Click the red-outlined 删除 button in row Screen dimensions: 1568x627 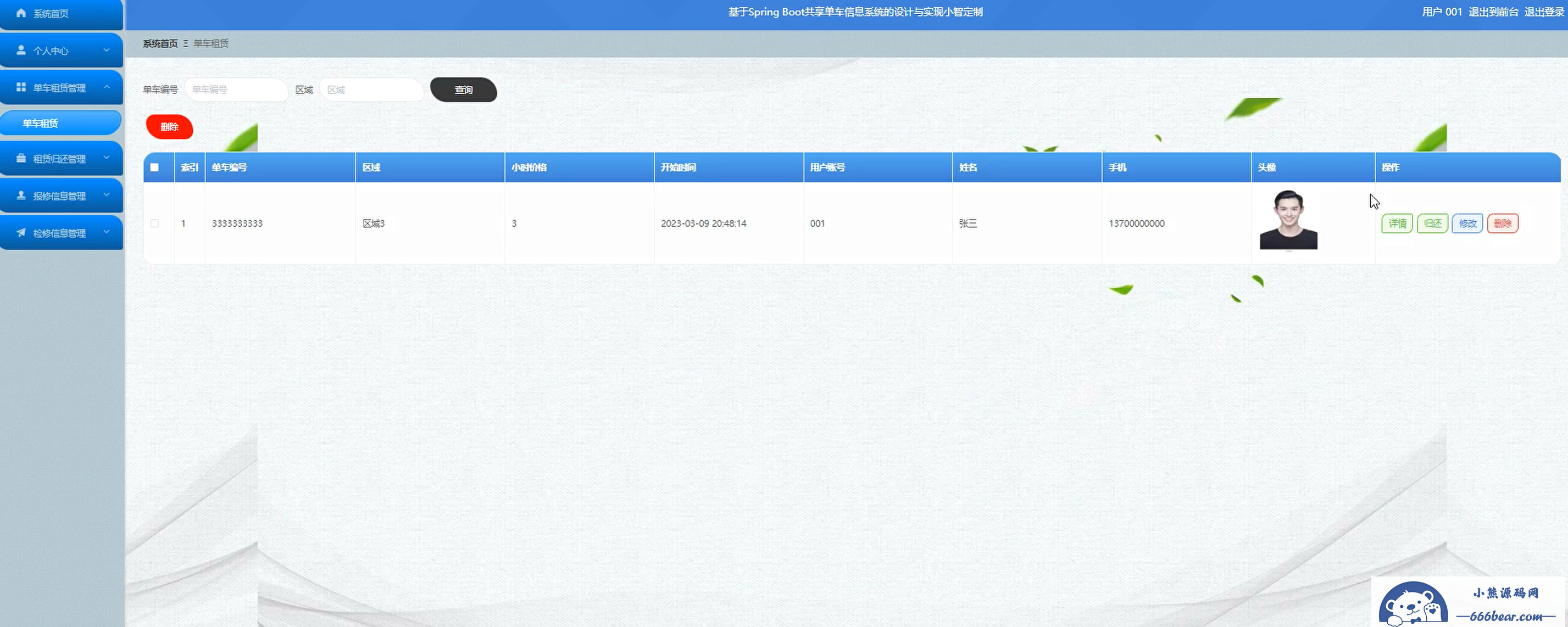click(1503, 223)
